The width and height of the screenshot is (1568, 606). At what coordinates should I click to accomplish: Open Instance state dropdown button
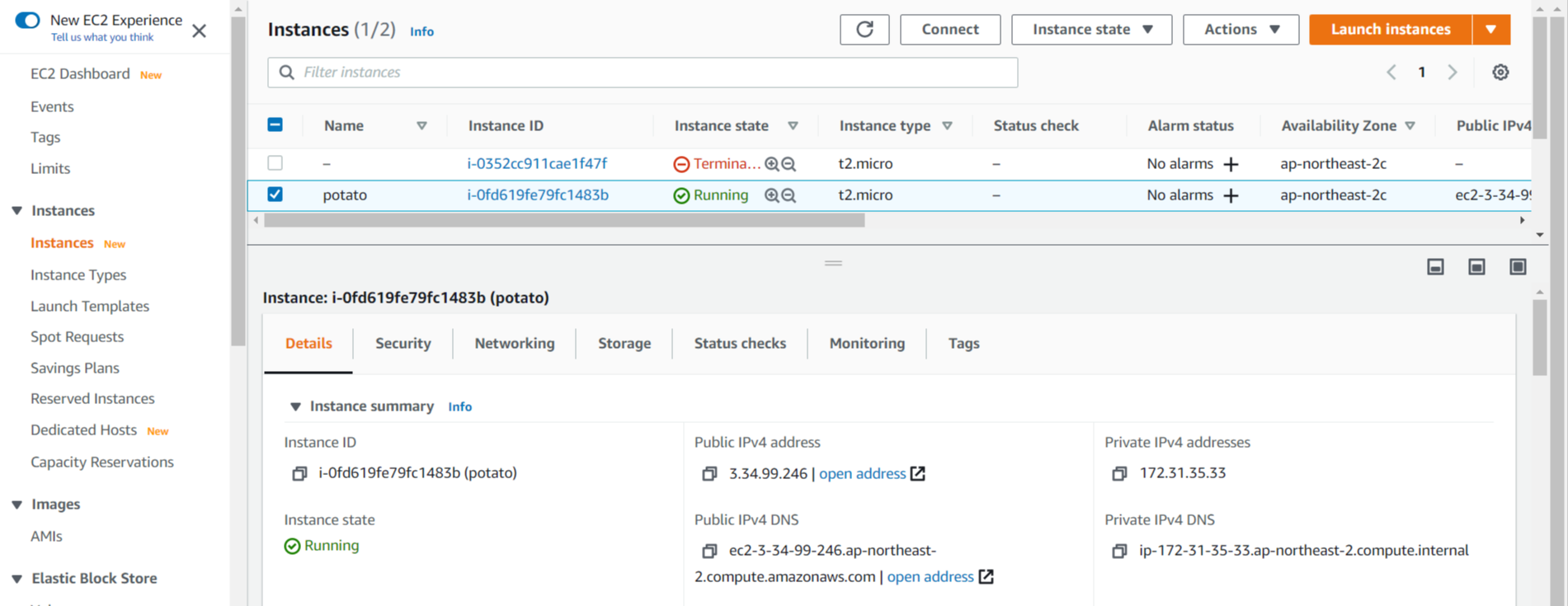pos(1091,30)
